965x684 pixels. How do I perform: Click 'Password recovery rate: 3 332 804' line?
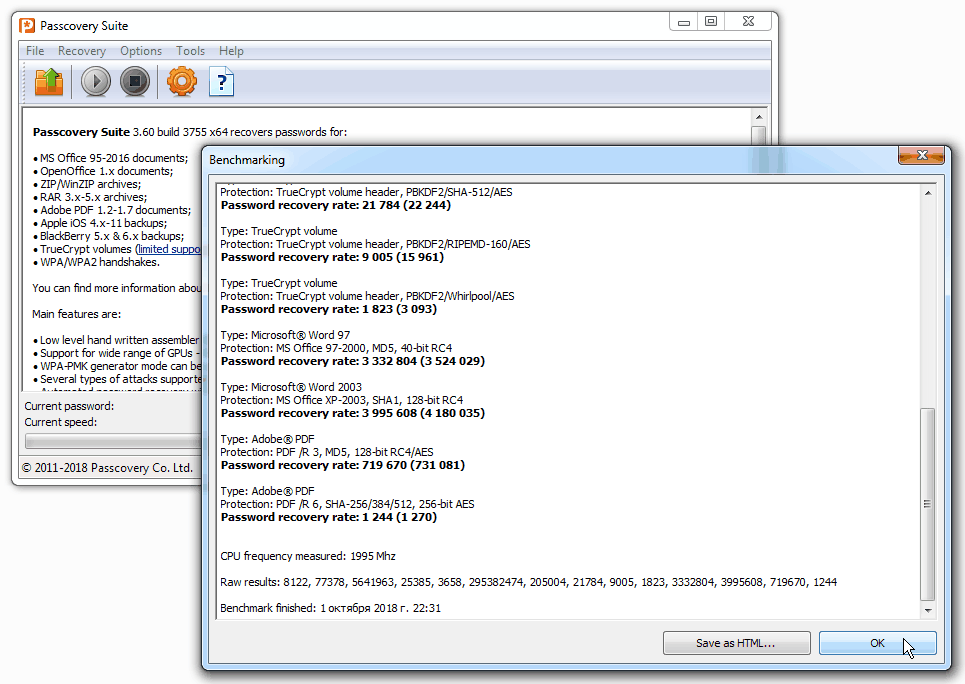(353, 361)
